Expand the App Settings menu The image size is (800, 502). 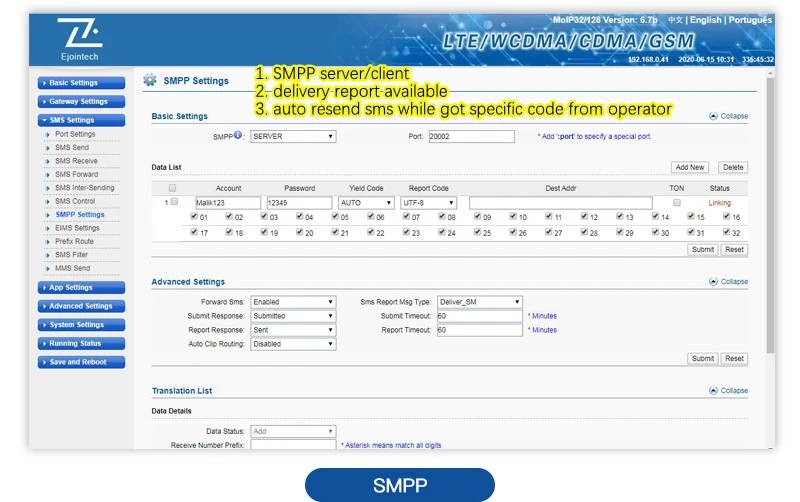coord(81,287)
